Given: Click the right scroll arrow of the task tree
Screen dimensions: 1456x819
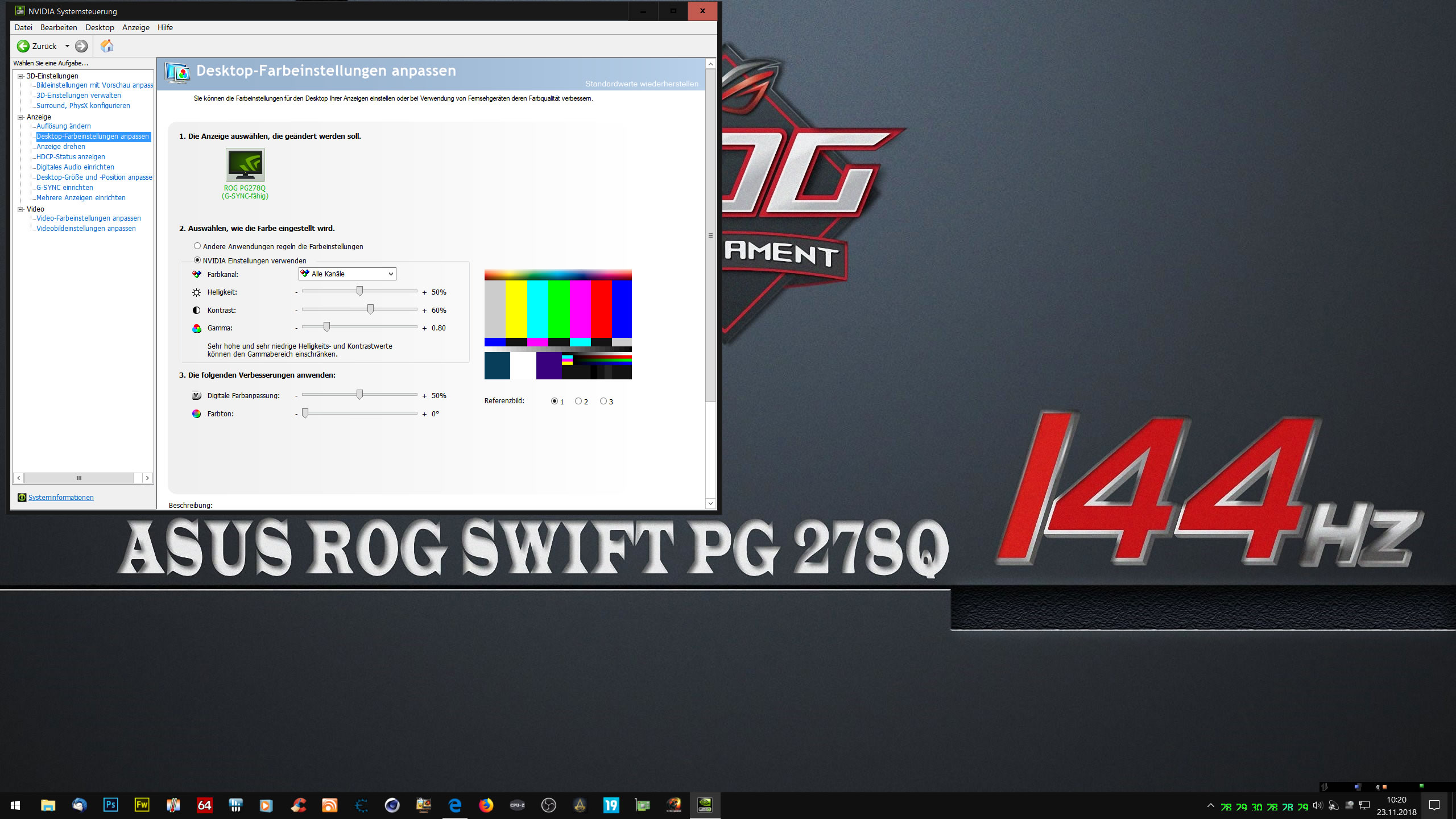Looking at the screenshot, I should pyautogui.click(x=148, y=478).
